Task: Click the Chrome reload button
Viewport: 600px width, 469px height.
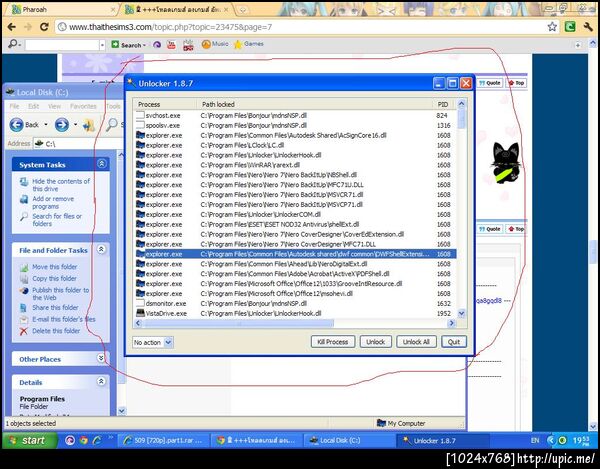Action: pos(44,27)
